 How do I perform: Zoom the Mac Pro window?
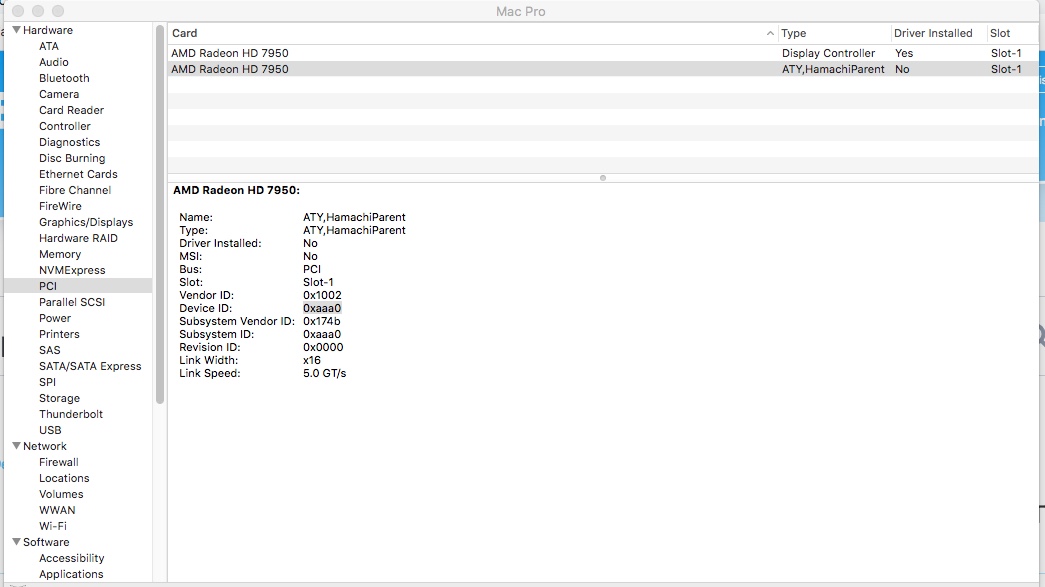pos(58,11)
